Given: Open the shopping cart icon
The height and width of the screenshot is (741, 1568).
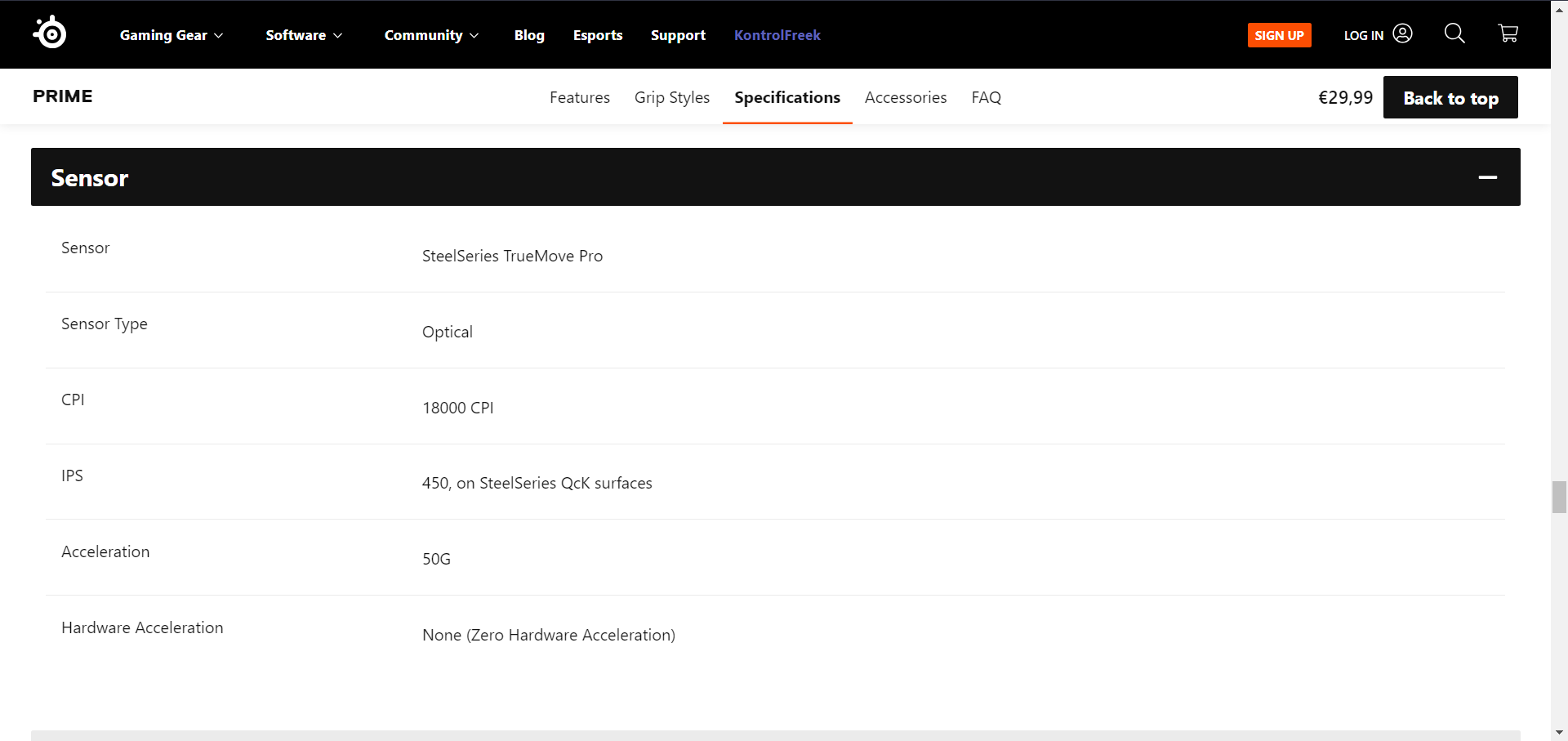Looking at the screenshot, I should (1508, 33).
